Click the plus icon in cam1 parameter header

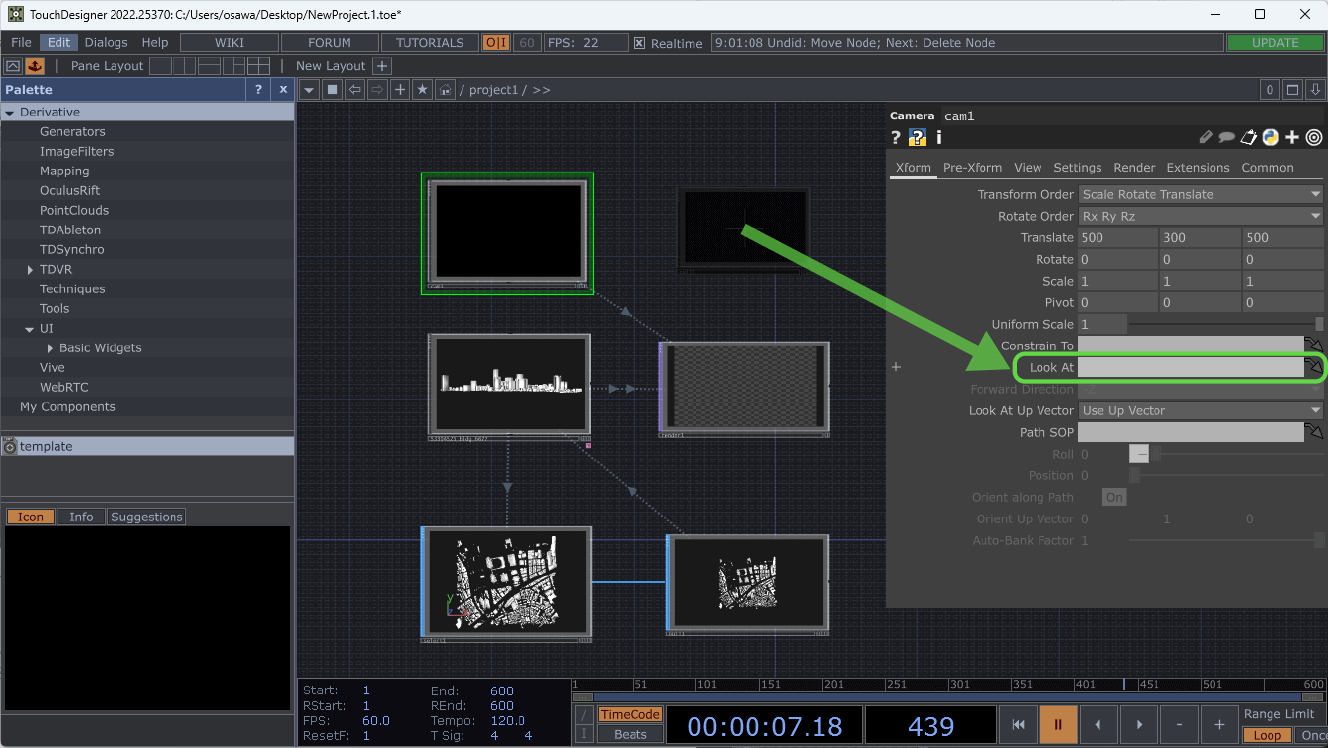(x=1292, y=138)
